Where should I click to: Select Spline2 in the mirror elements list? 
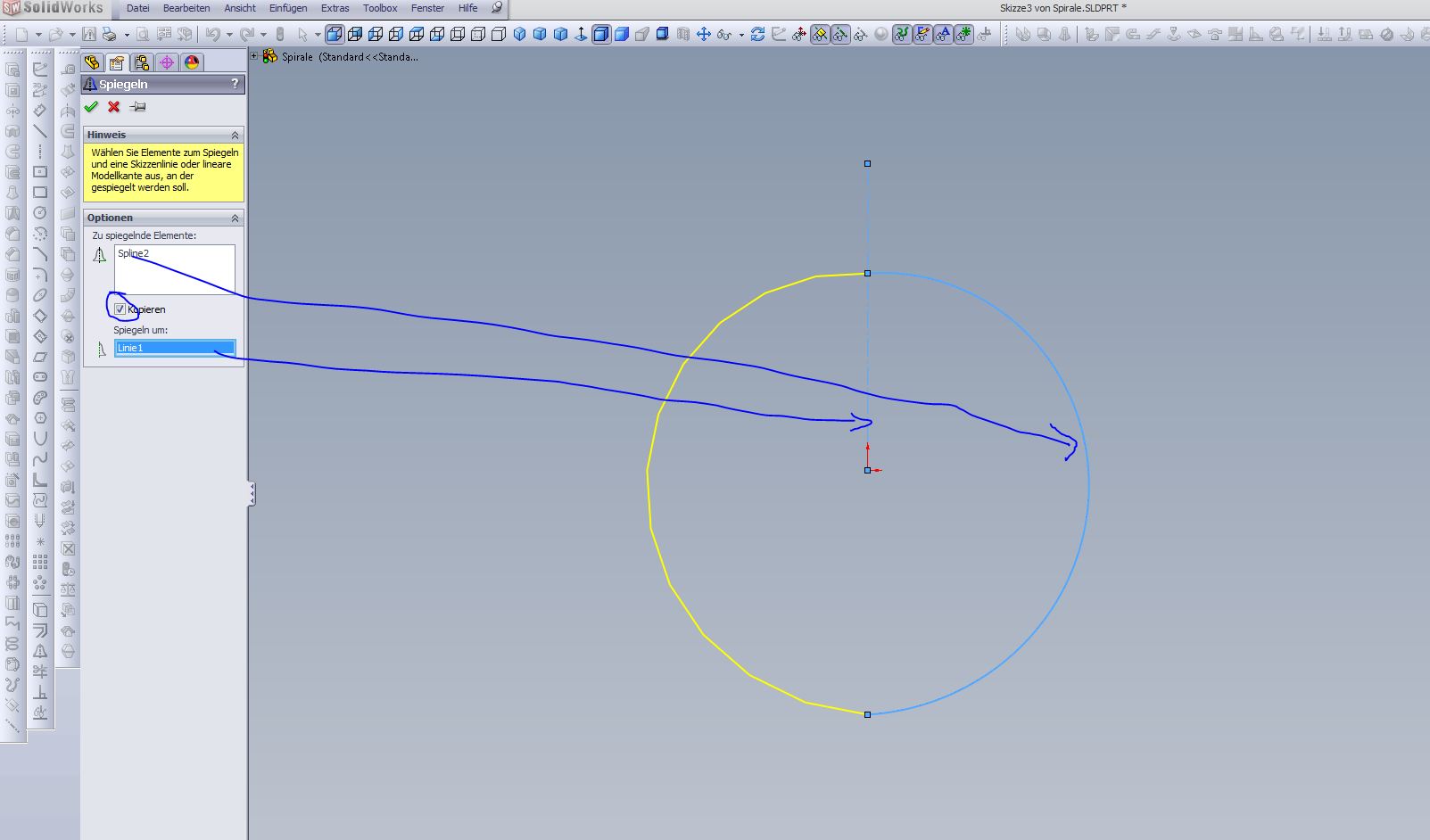[134, 253]
